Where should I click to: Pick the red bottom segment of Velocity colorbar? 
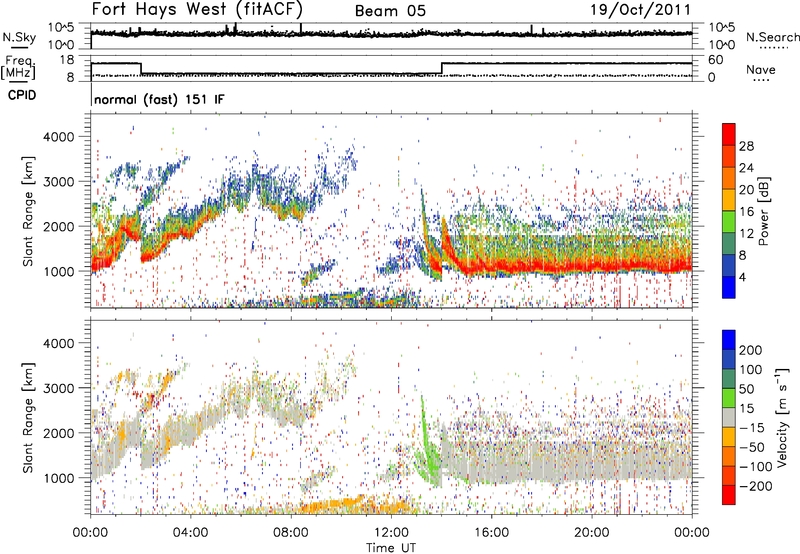(729, 495)
